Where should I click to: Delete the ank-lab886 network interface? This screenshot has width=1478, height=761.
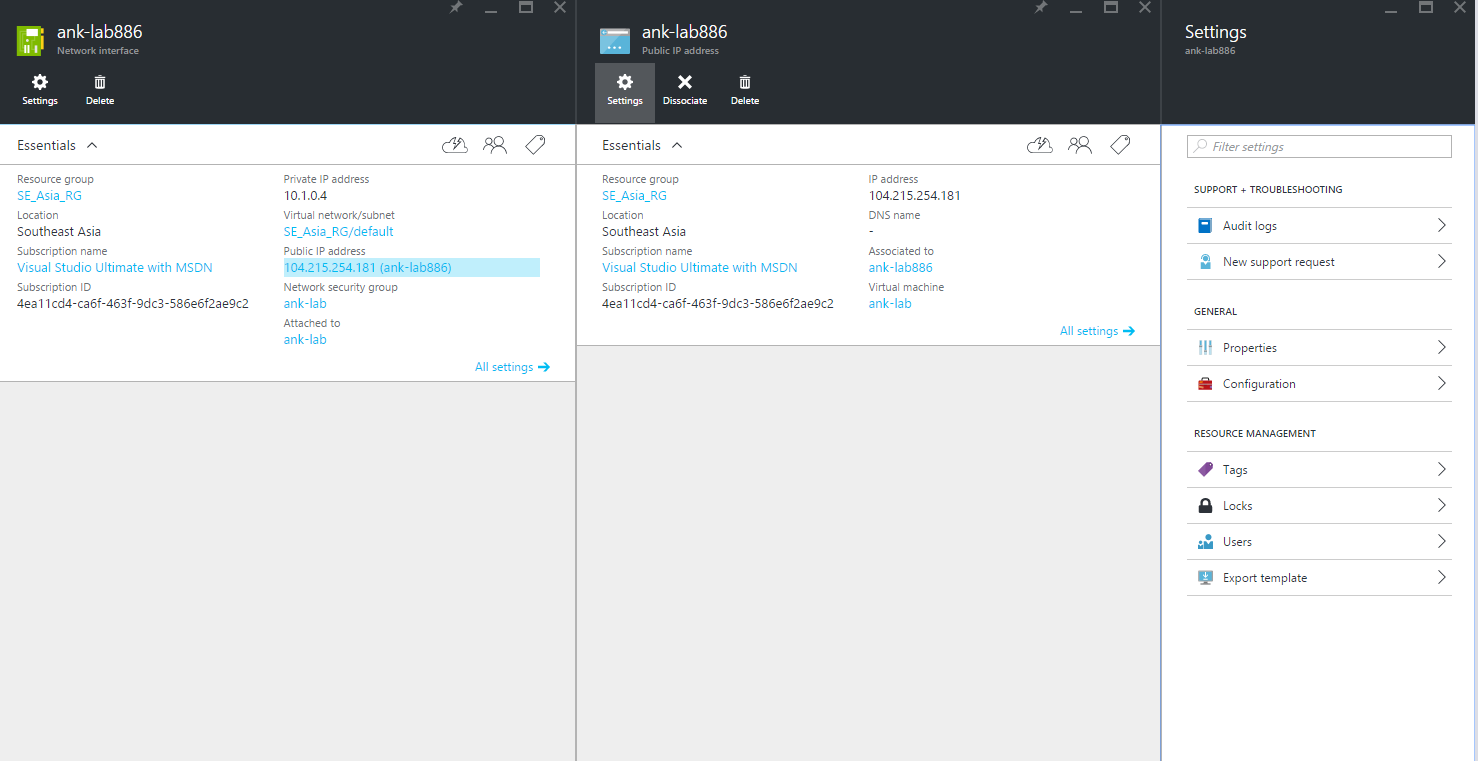(100, 89)
